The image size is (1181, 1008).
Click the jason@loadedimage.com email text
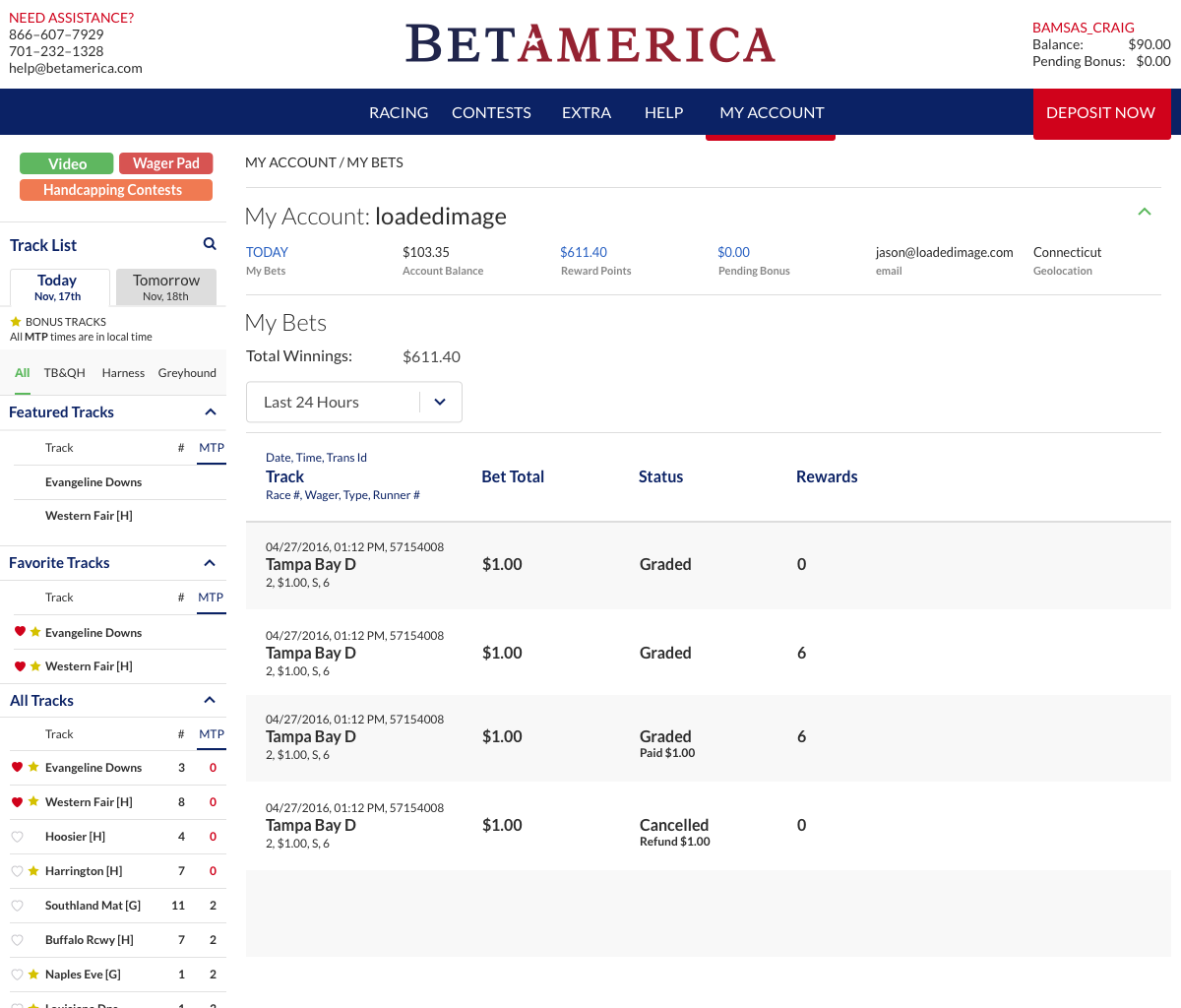click(944, 252)
